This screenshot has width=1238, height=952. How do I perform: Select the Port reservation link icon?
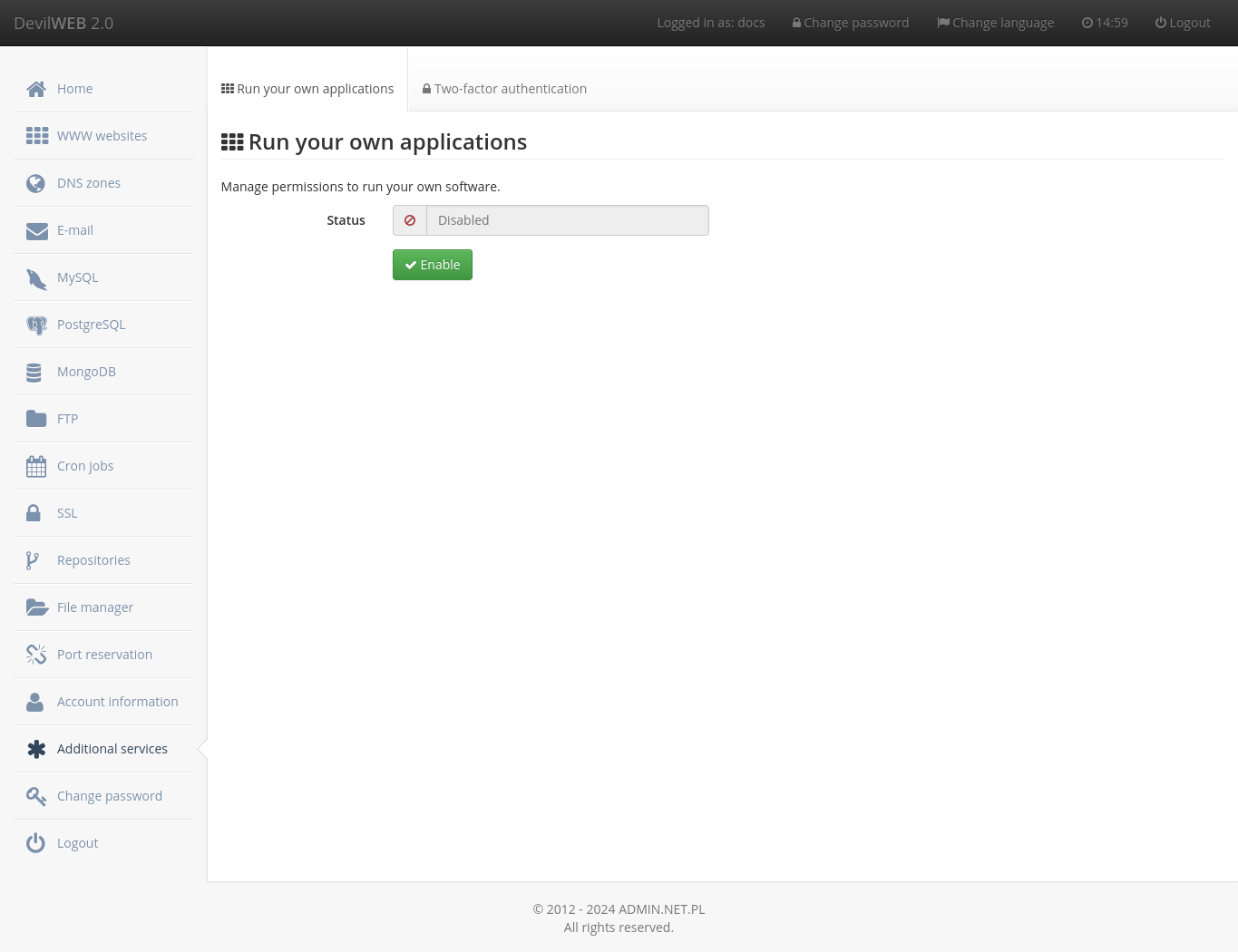(36, 655)
